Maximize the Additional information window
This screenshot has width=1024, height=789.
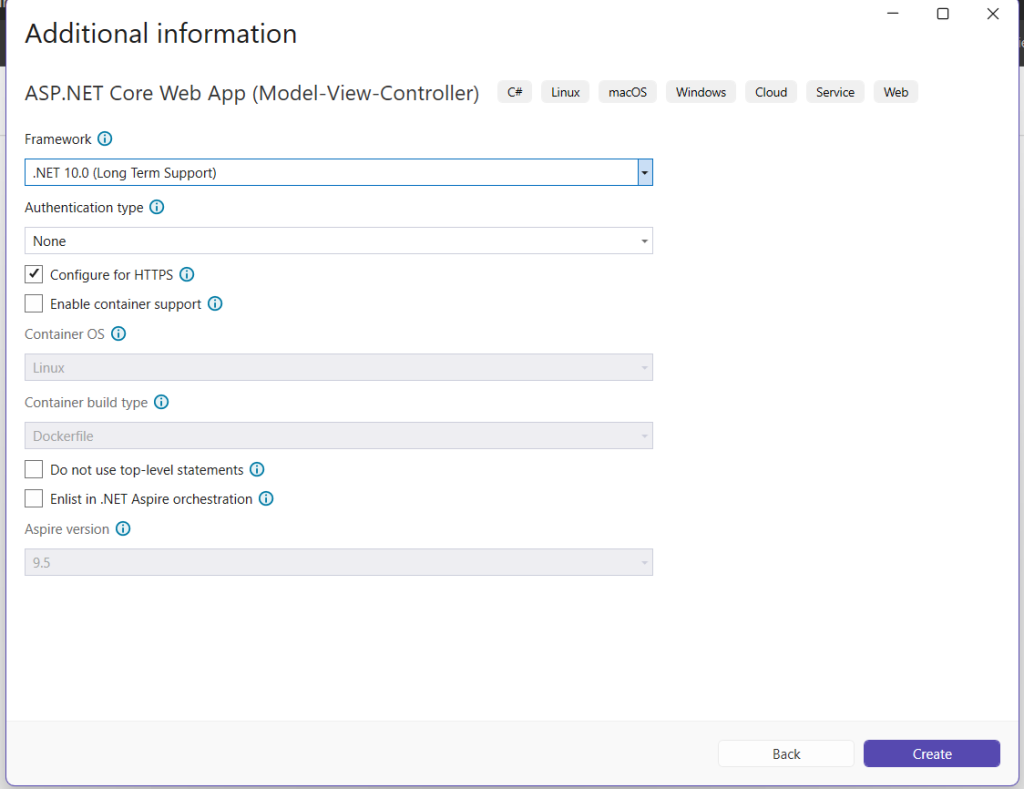click(942, 14)
